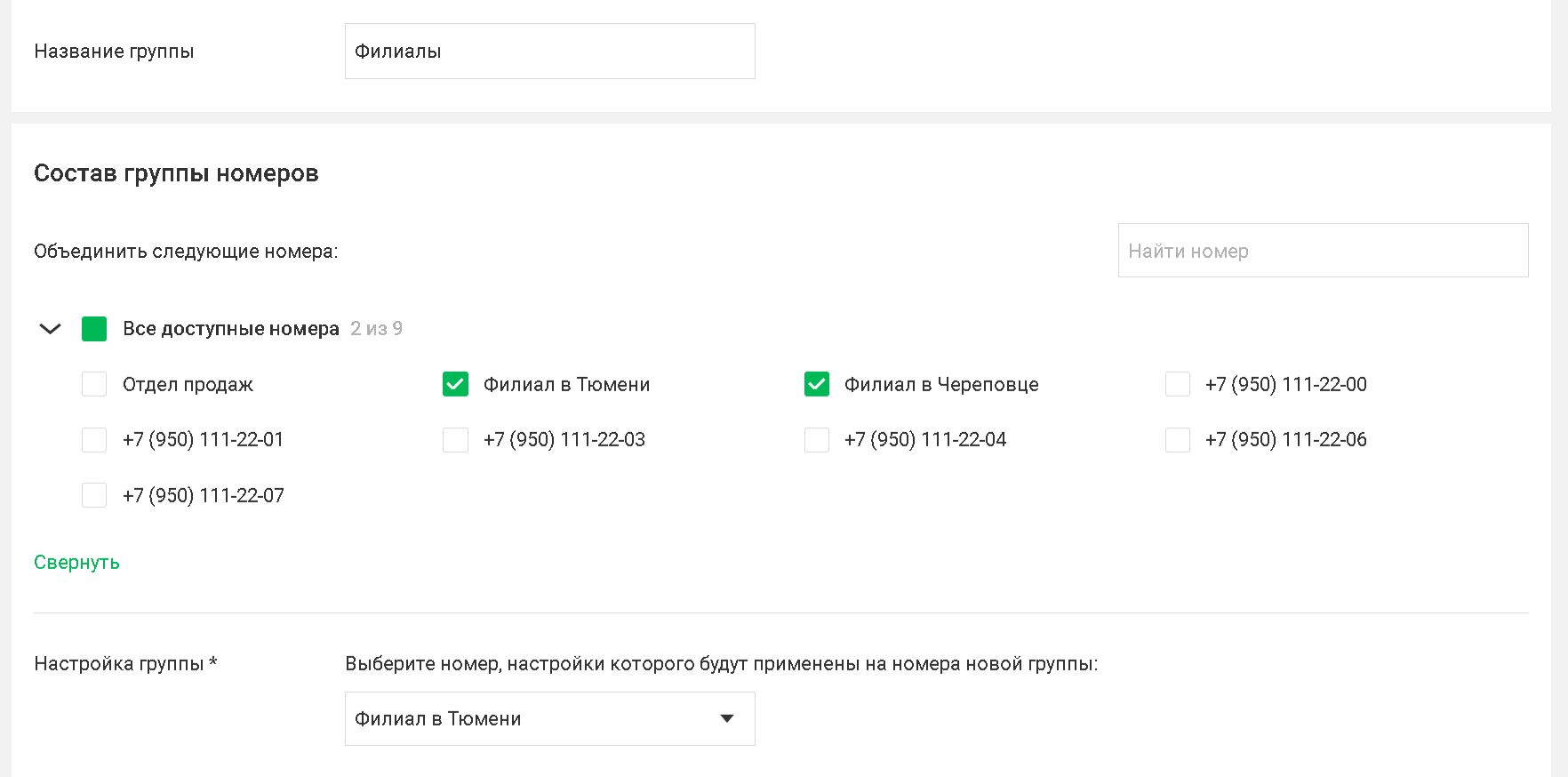
Task: Focus the Найти номер search field
Action: pos(1323,251)
